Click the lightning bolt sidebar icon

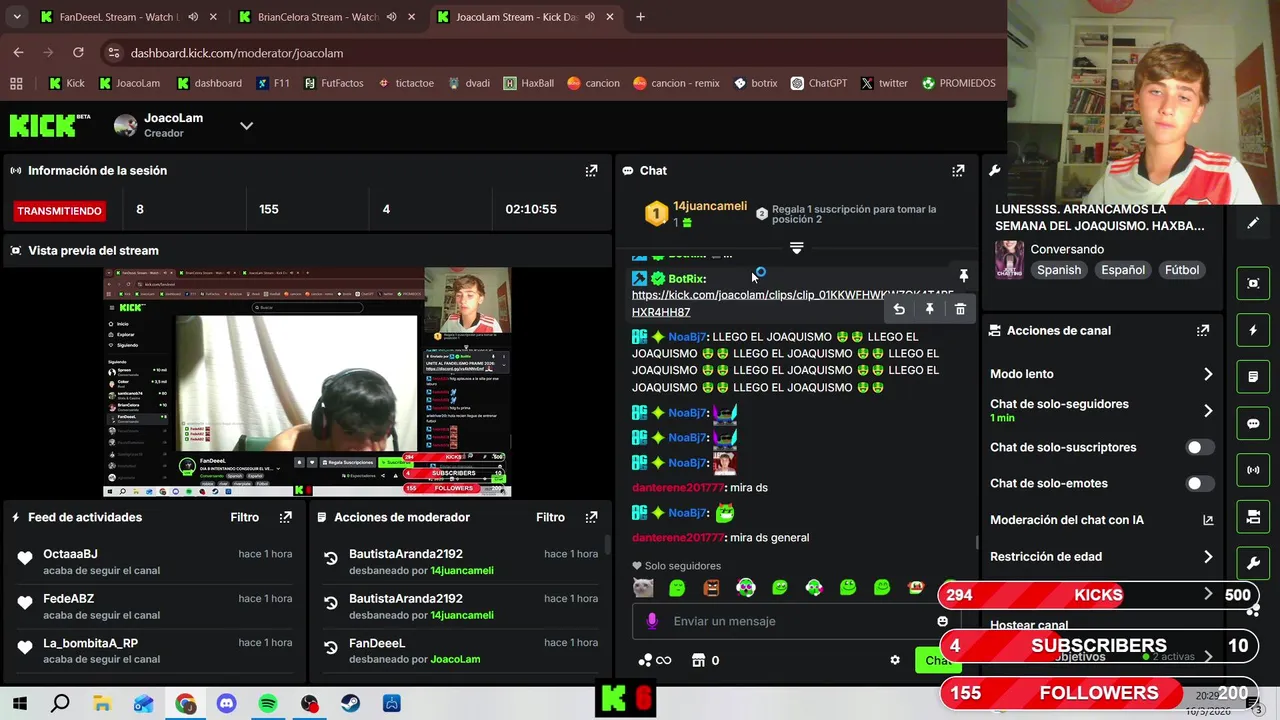pos(1253,330)
